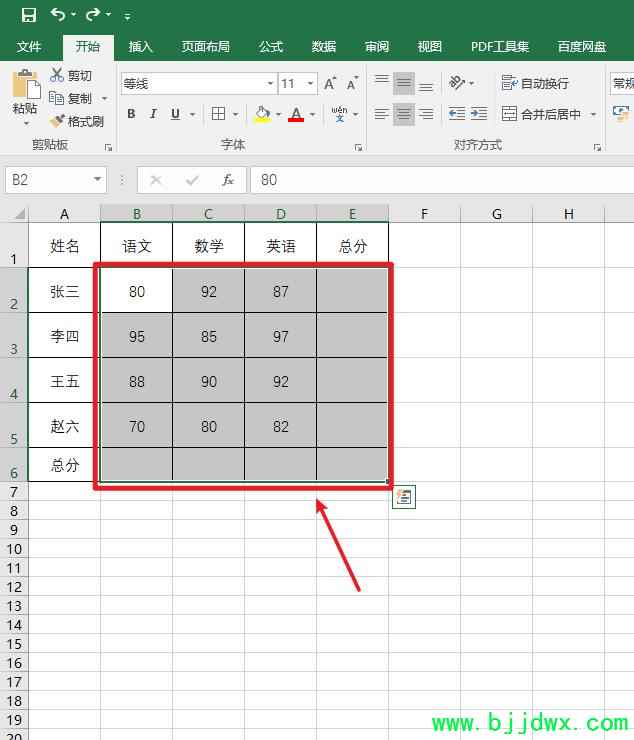Open the 公式 (Formulas) tab
Screen dimensions: 634x740
[x=270, y=47]
